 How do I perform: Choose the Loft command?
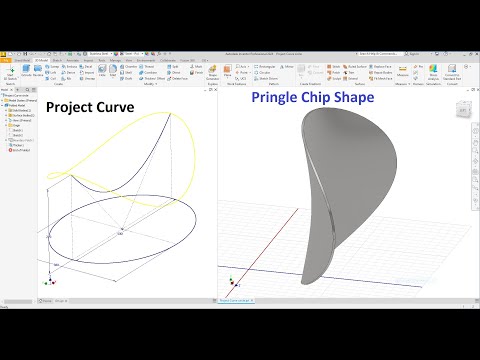tap(51, 72)
